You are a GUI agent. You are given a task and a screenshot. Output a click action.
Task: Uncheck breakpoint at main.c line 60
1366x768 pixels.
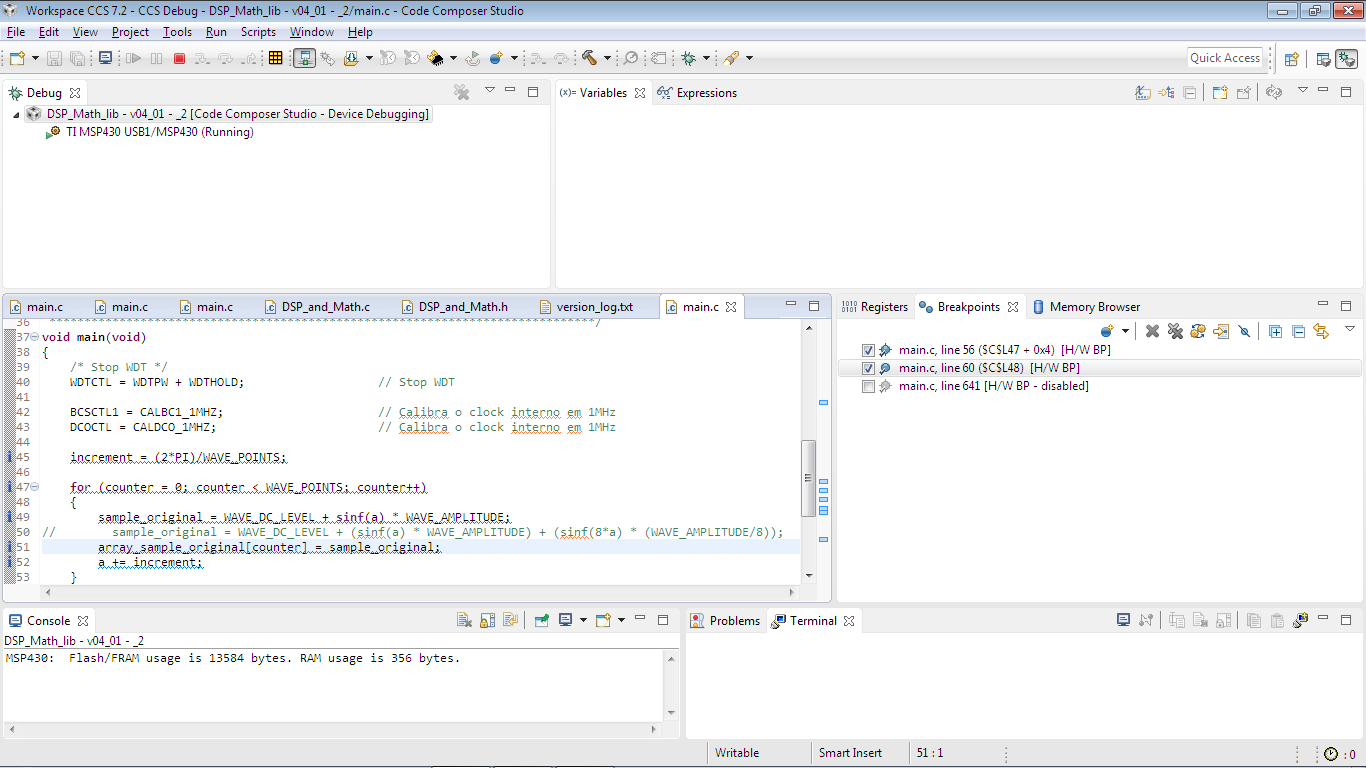pyautogui.click(x=868, y=368)
